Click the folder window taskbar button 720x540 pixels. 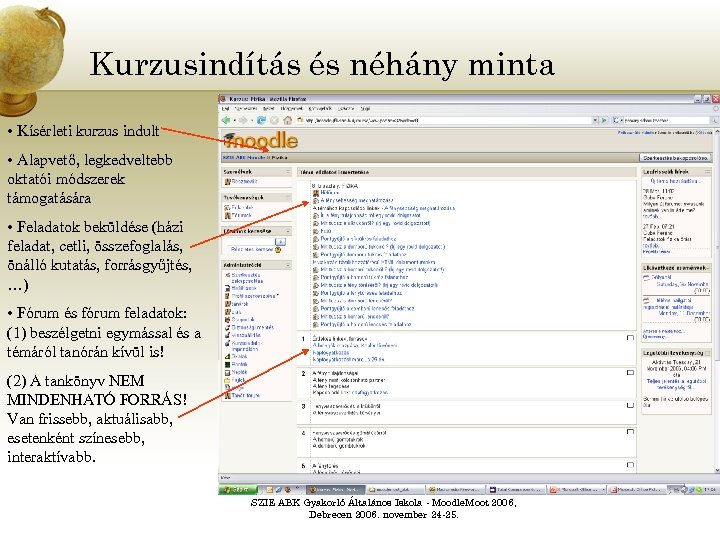tap(395, 489)
